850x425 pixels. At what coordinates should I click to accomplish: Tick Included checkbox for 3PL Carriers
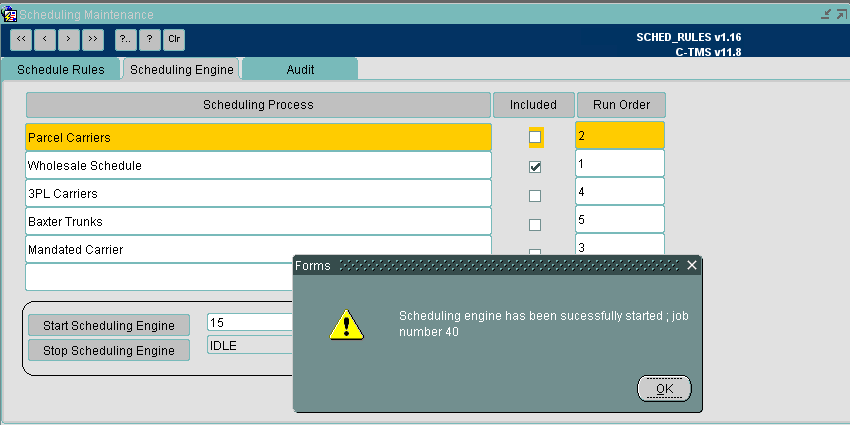point(535,196)
